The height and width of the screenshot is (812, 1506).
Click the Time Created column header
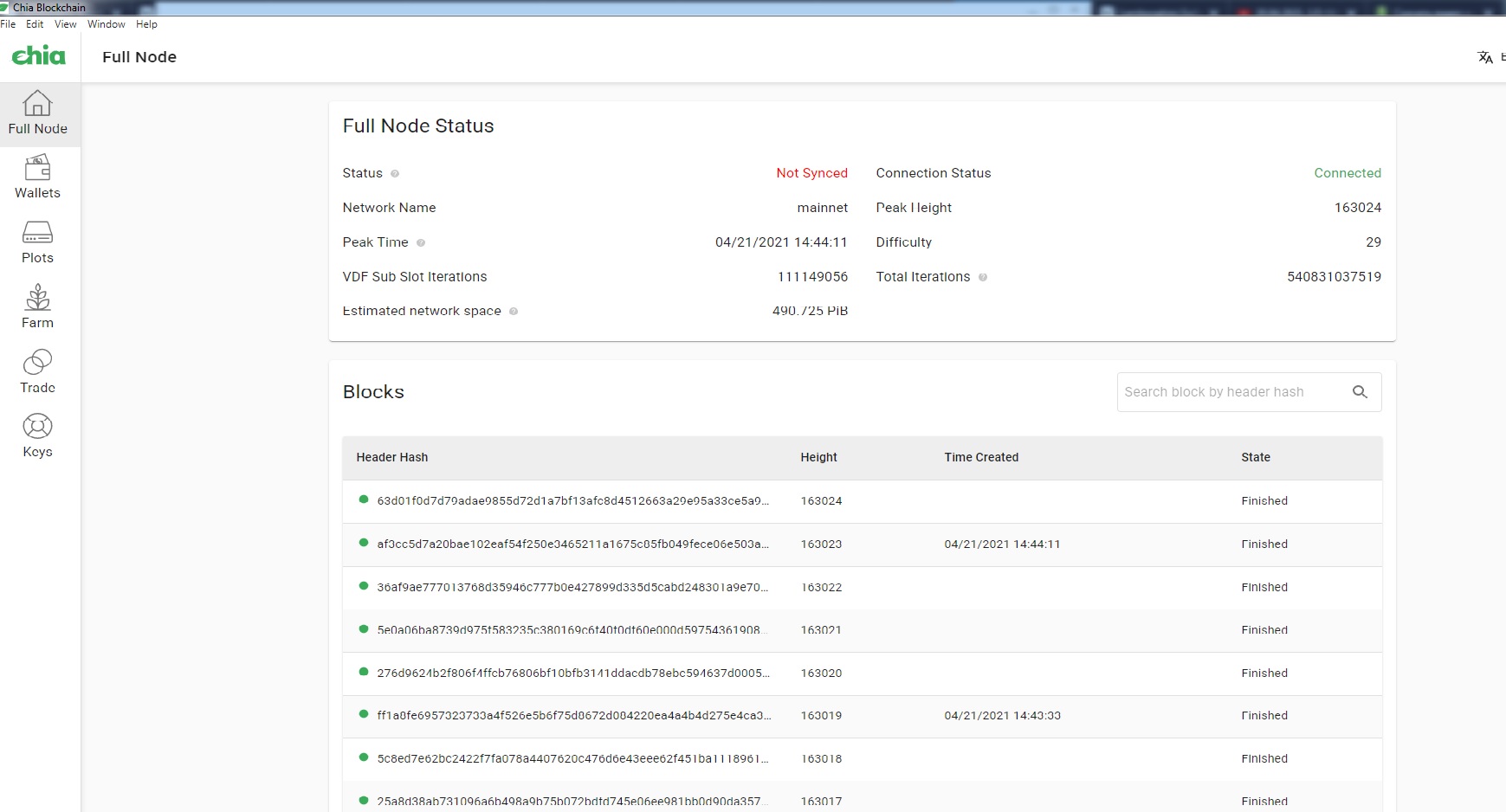(x=981, y=457)
